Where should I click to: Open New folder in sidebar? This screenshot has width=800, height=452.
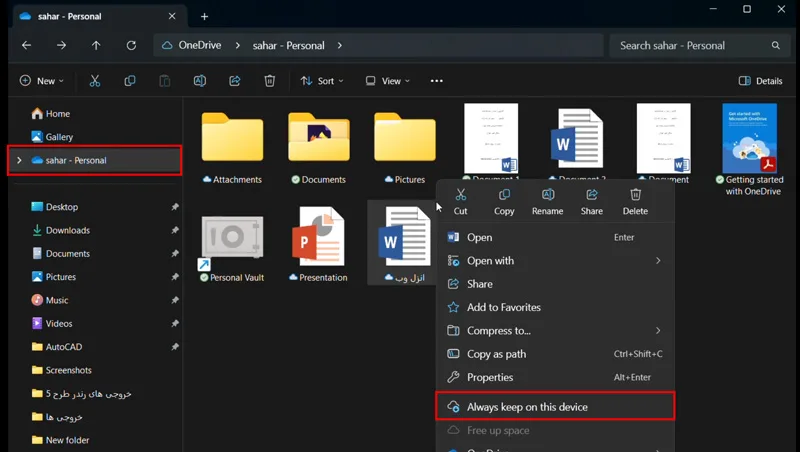point(60,440)
